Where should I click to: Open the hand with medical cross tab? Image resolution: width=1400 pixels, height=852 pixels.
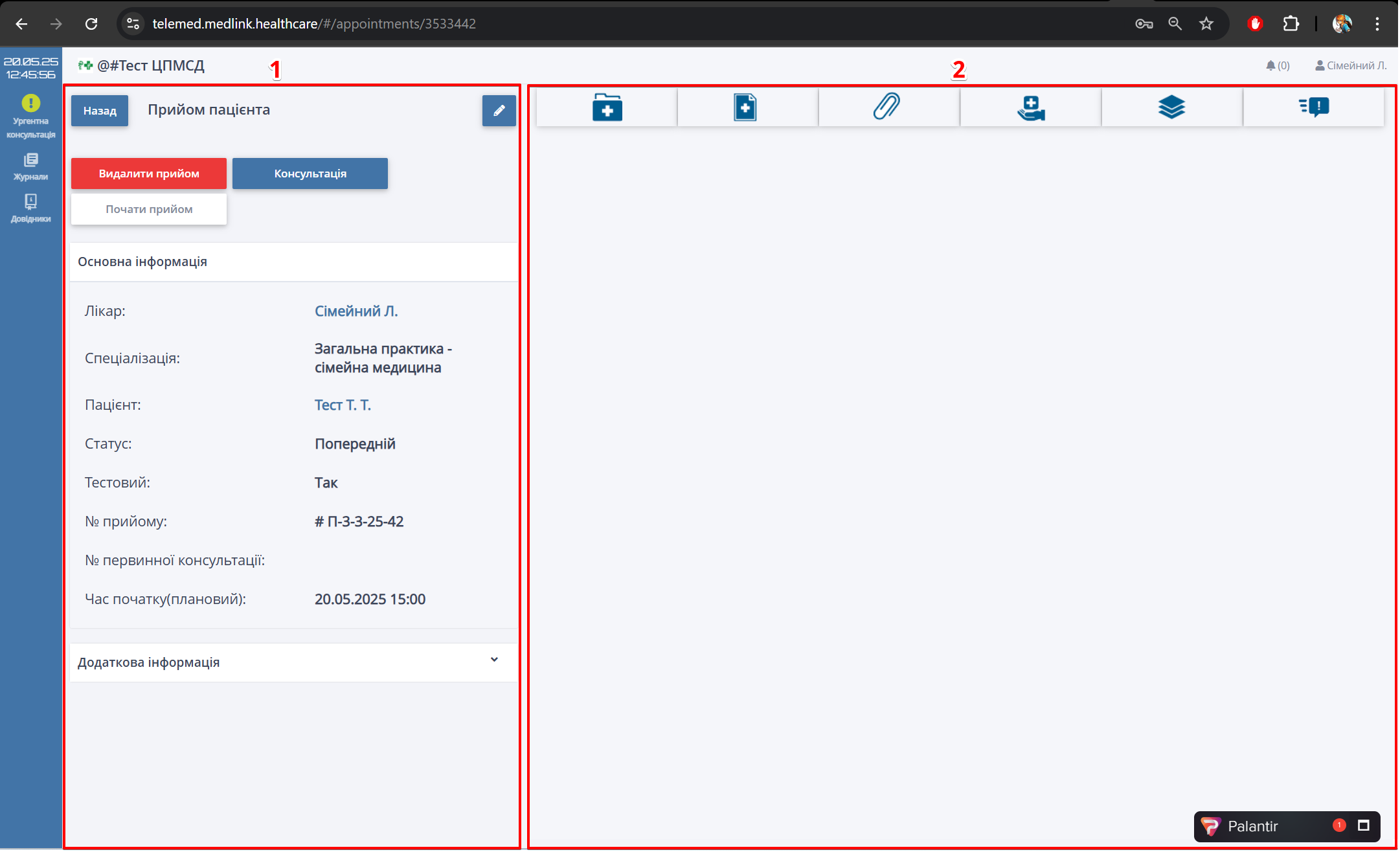pyautogui.click(x=1030, y=107)
